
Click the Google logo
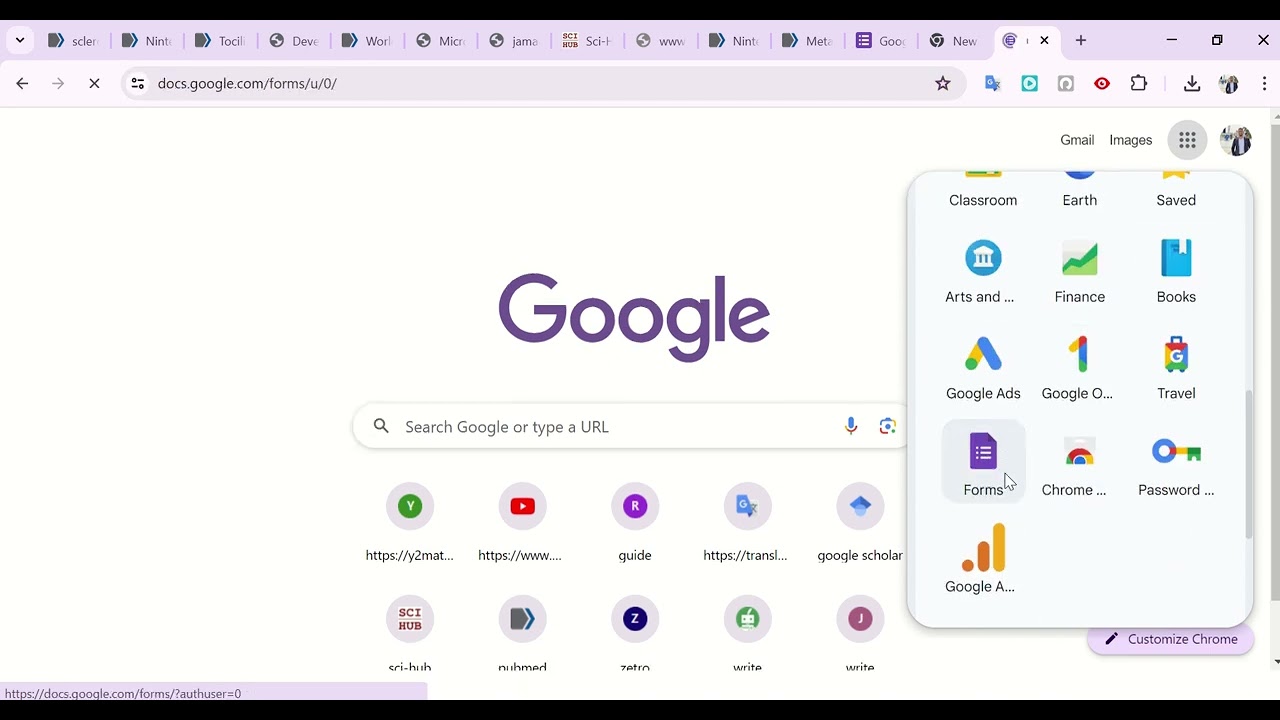pyautogui.click(x=634, y=318)
